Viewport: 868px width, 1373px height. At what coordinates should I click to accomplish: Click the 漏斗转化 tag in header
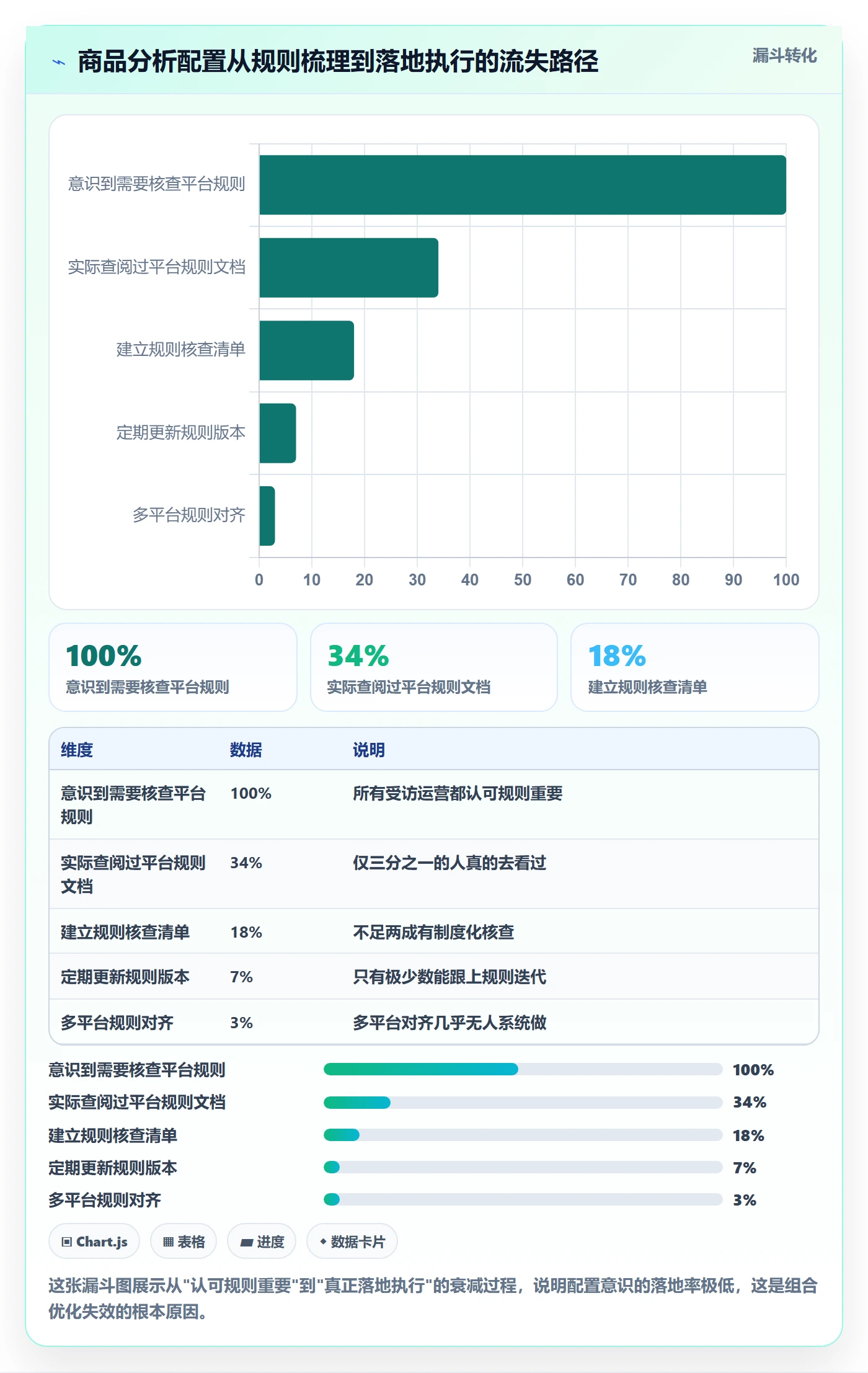pyautogui.click(x=784, y=56)
